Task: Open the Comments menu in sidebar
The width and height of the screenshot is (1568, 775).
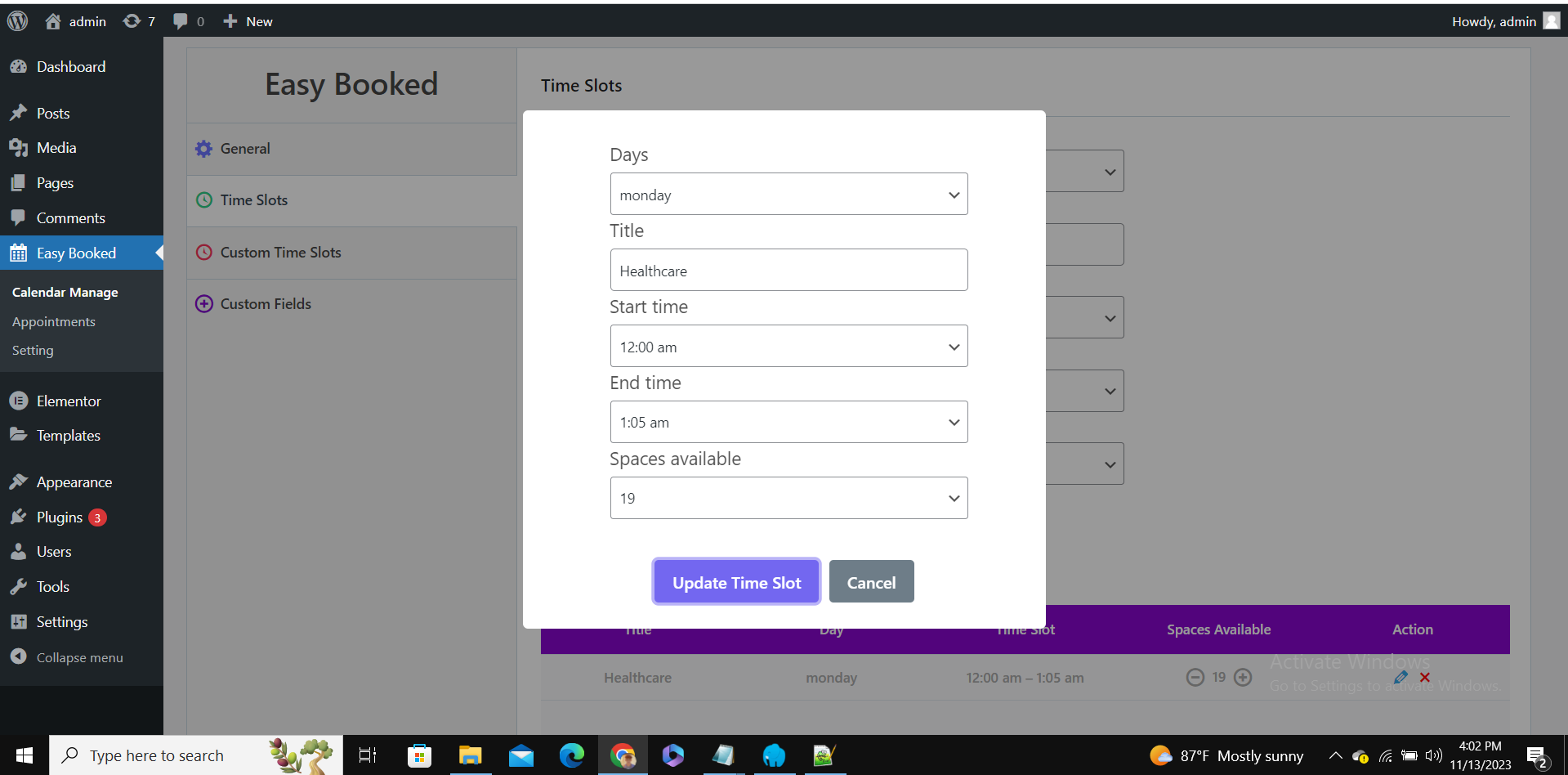Action: (x=82, y=218)
